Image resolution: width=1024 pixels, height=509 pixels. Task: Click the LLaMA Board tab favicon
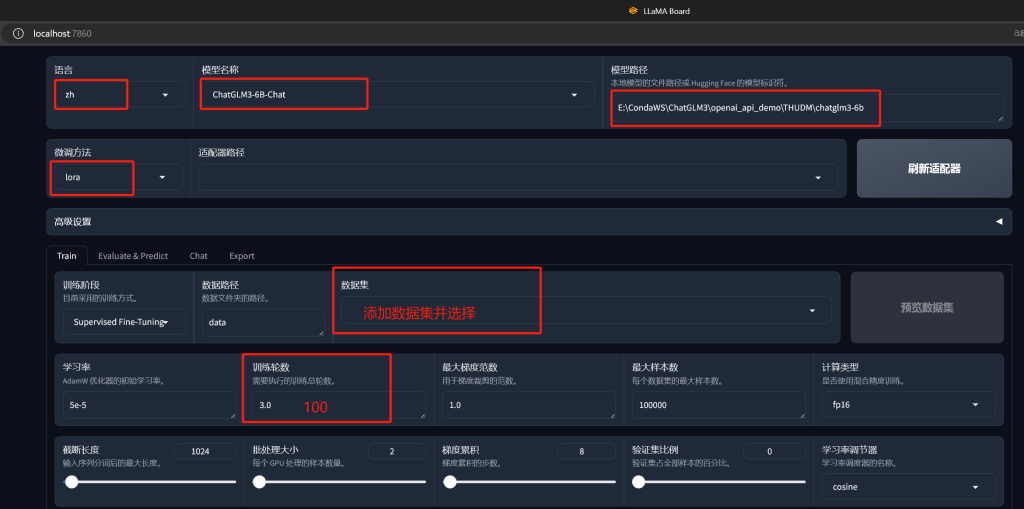tap(632, 10)
